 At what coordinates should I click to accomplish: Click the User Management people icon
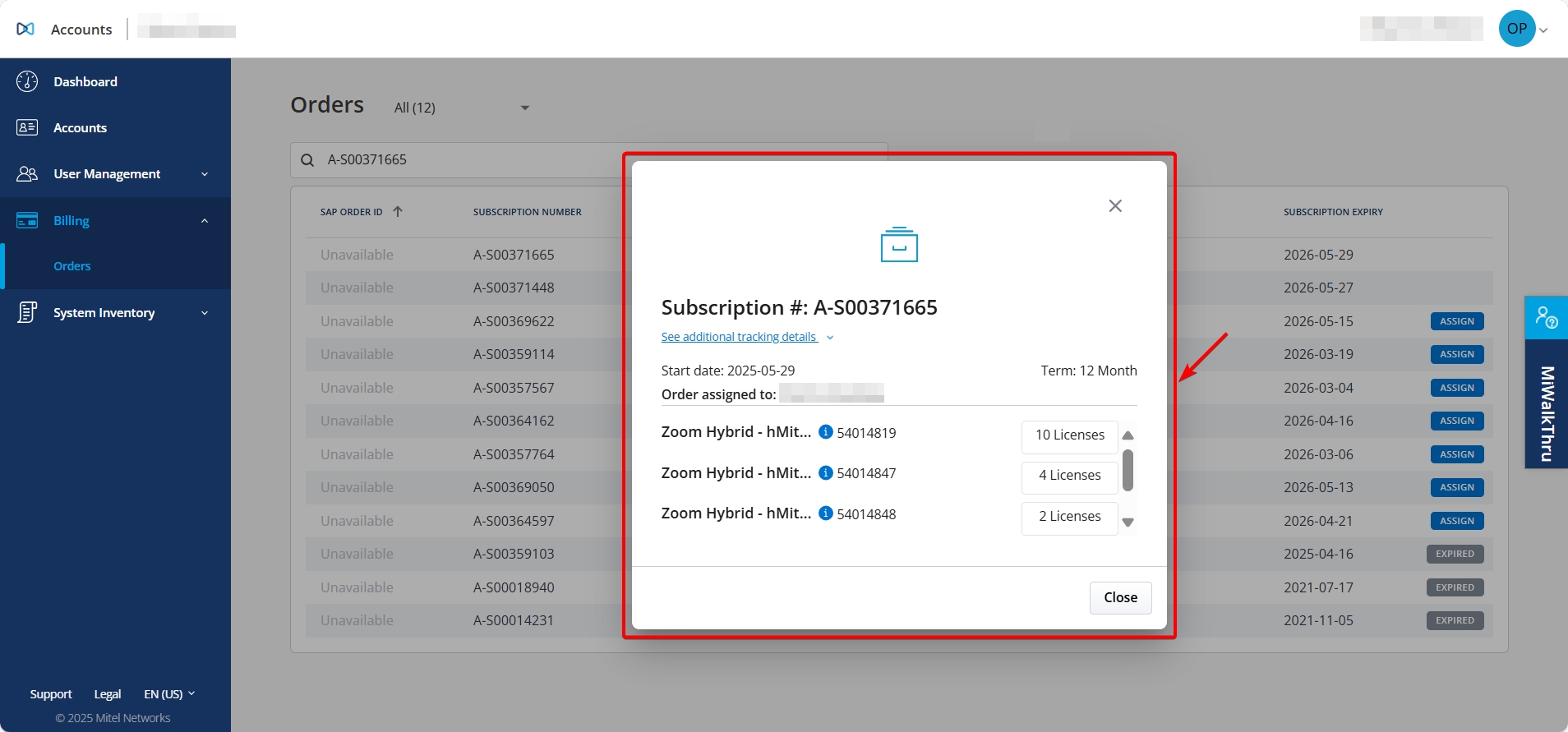pos(27,173)
